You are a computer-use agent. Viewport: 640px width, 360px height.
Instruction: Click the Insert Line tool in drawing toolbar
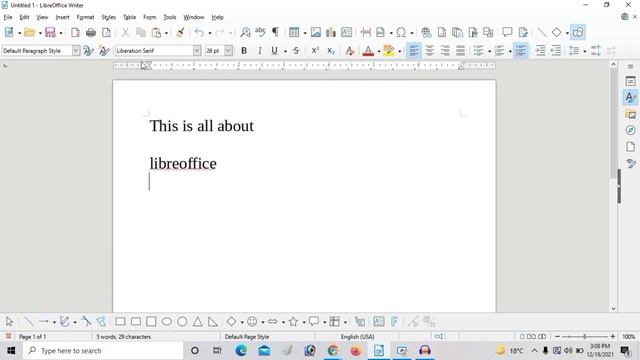pyautogui.click(x=28, y=322)
